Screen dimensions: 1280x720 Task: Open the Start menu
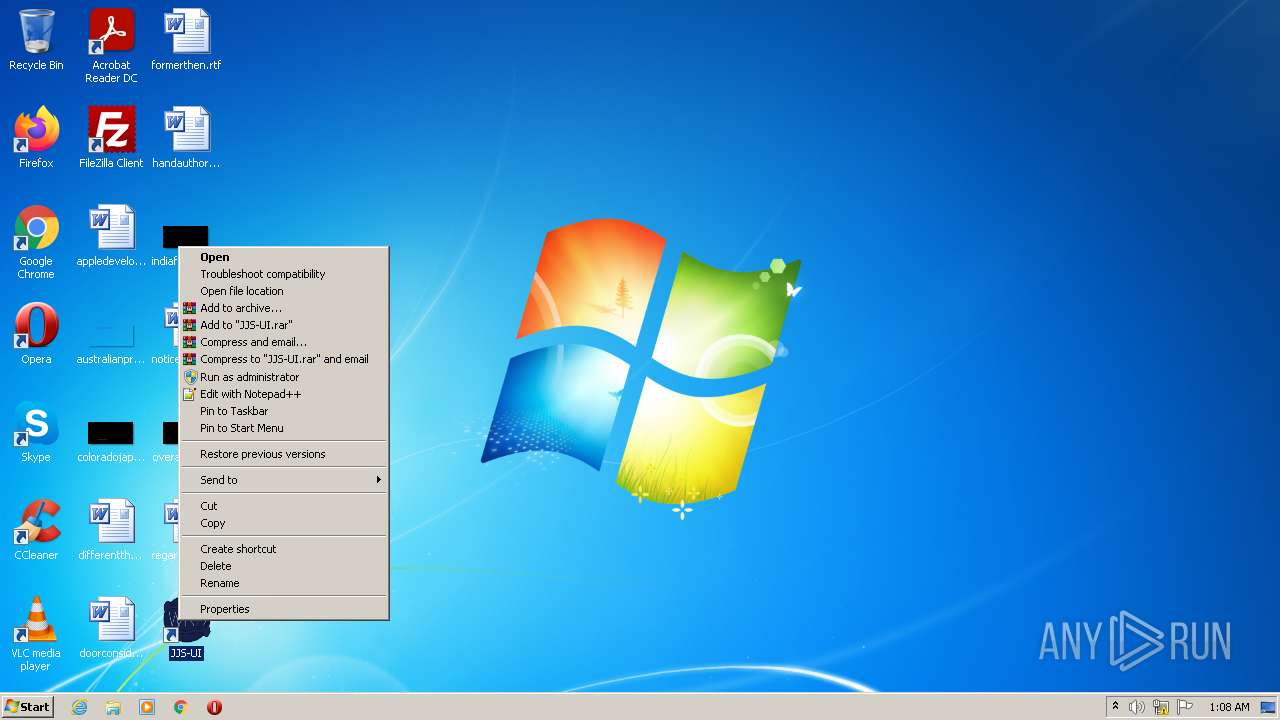[27, 707]
